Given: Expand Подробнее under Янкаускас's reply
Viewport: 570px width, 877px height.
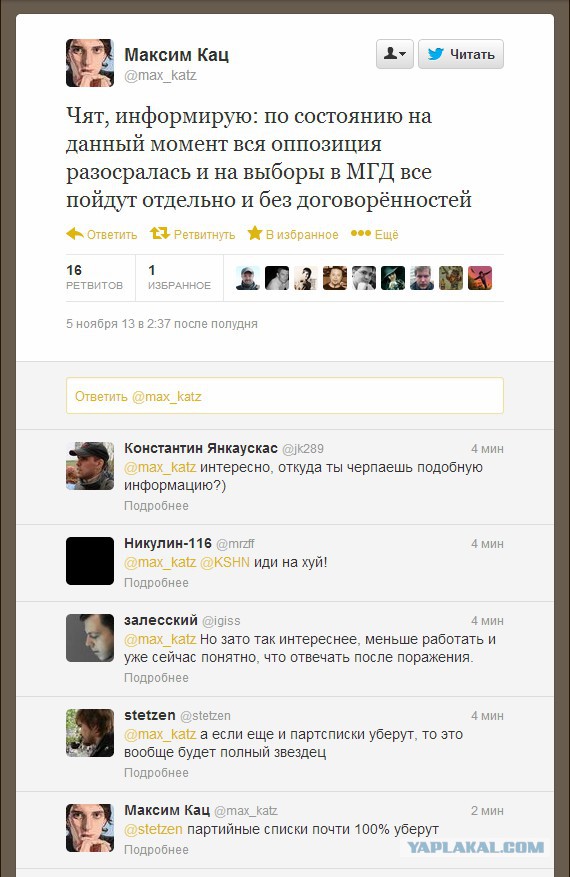Looking at the screenshot, I should (156, 506).
